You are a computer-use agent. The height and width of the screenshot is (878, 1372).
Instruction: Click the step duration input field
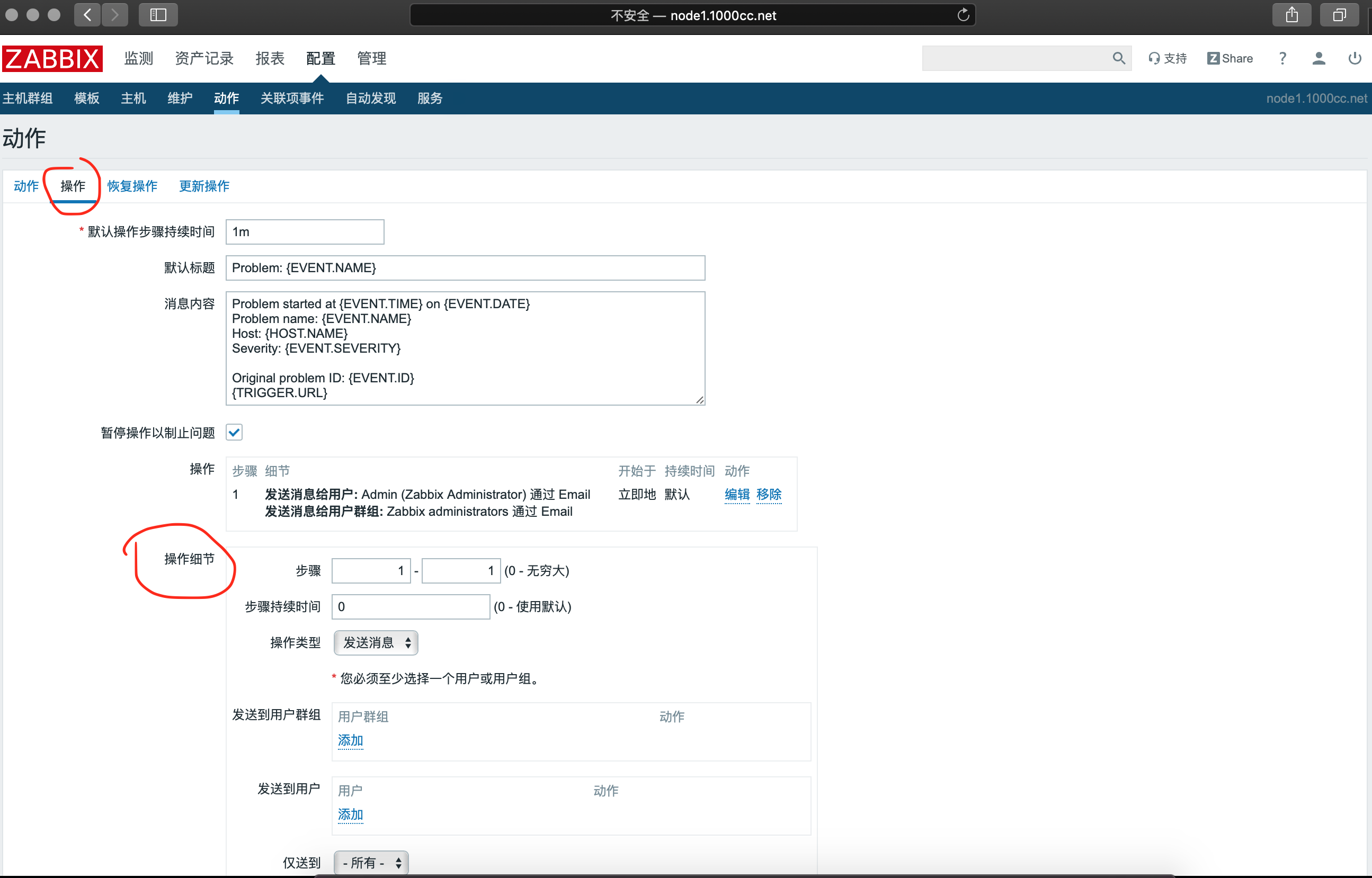click(x=411, y=607)
